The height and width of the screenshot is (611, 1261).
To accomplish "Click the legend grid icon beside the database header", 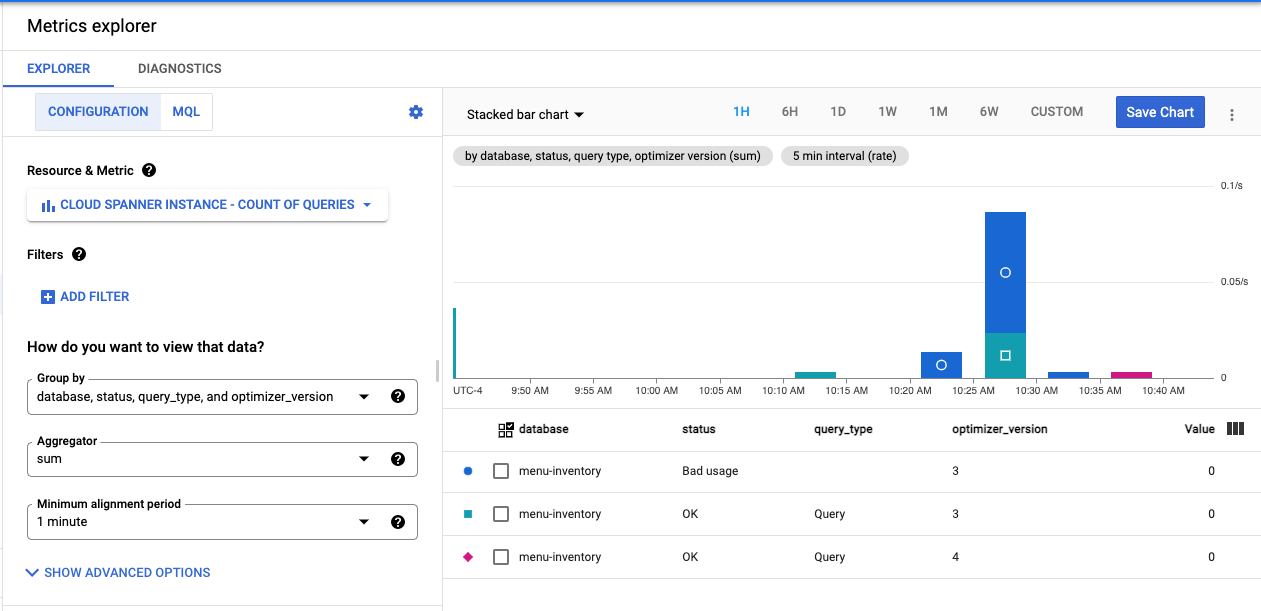I will [505, 428].
